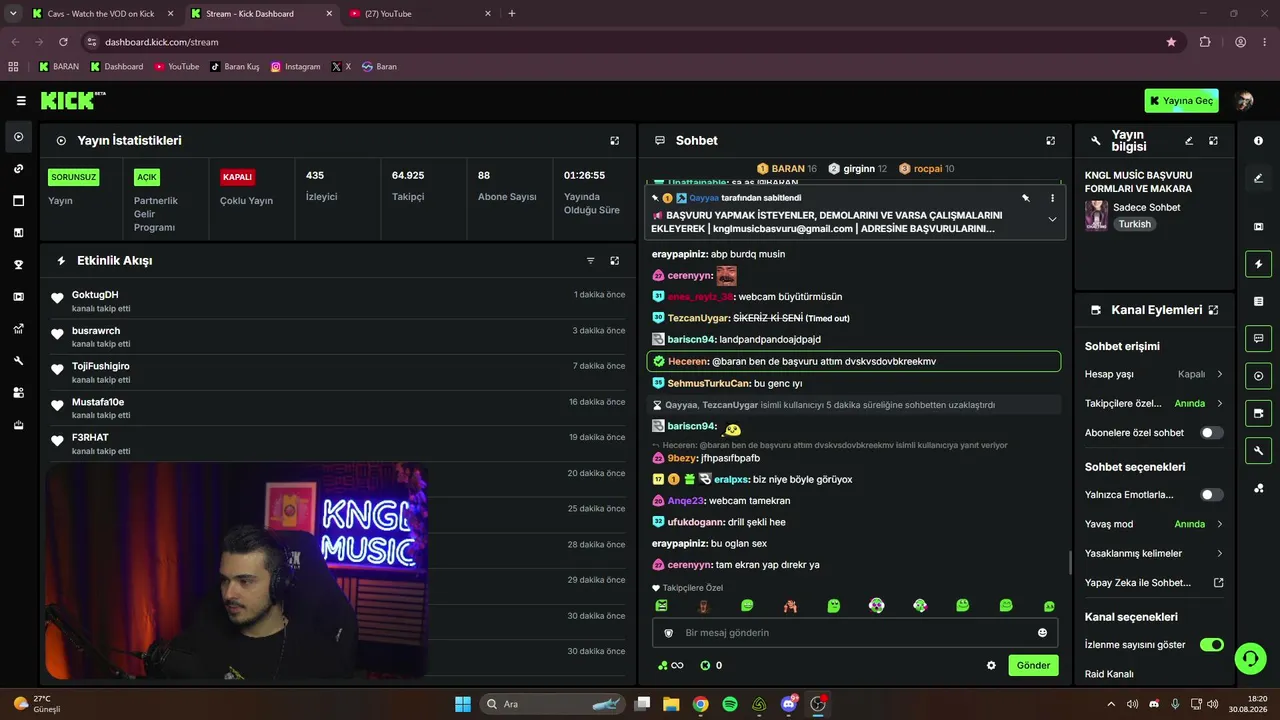Screen dimensions: 1280x720
Task: Open the green headset support button
Action: click(1250, 658)
